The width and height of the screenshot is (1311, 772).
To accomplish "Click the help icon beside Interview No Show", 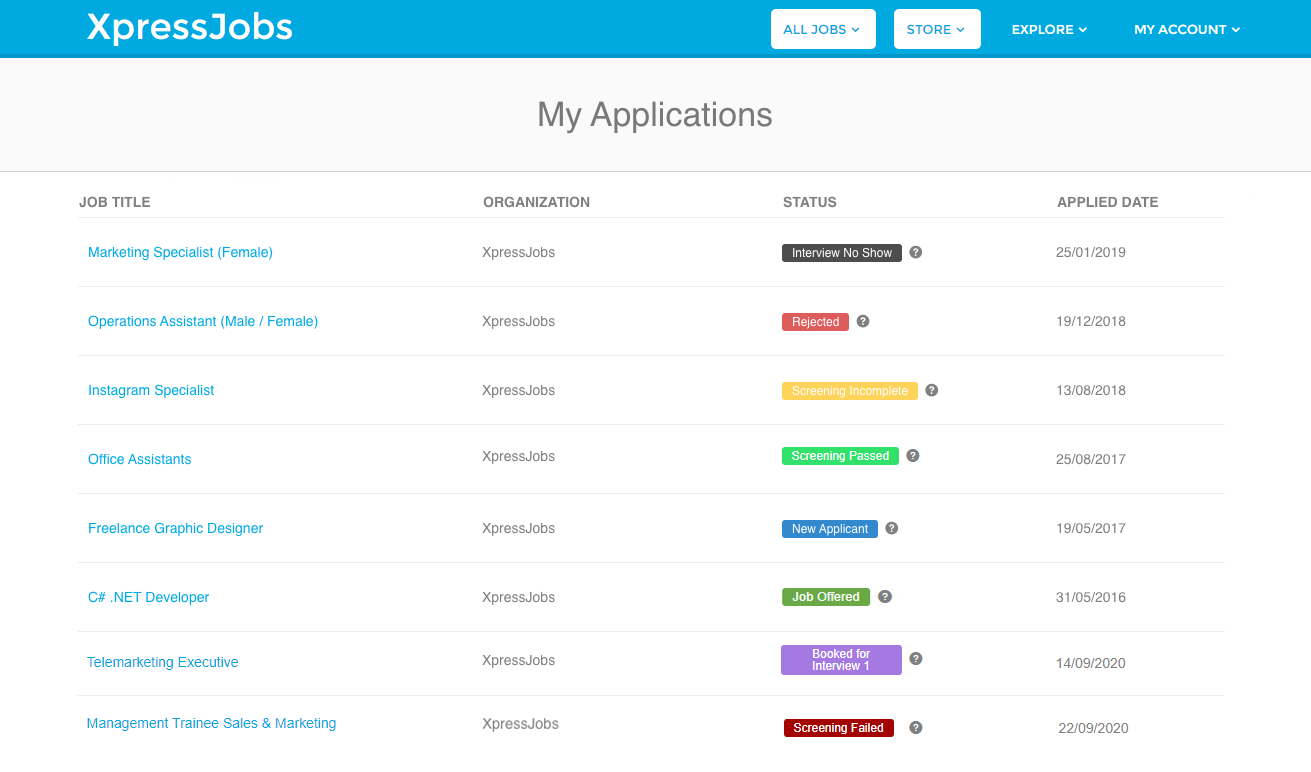I will [x=915, y=252].
